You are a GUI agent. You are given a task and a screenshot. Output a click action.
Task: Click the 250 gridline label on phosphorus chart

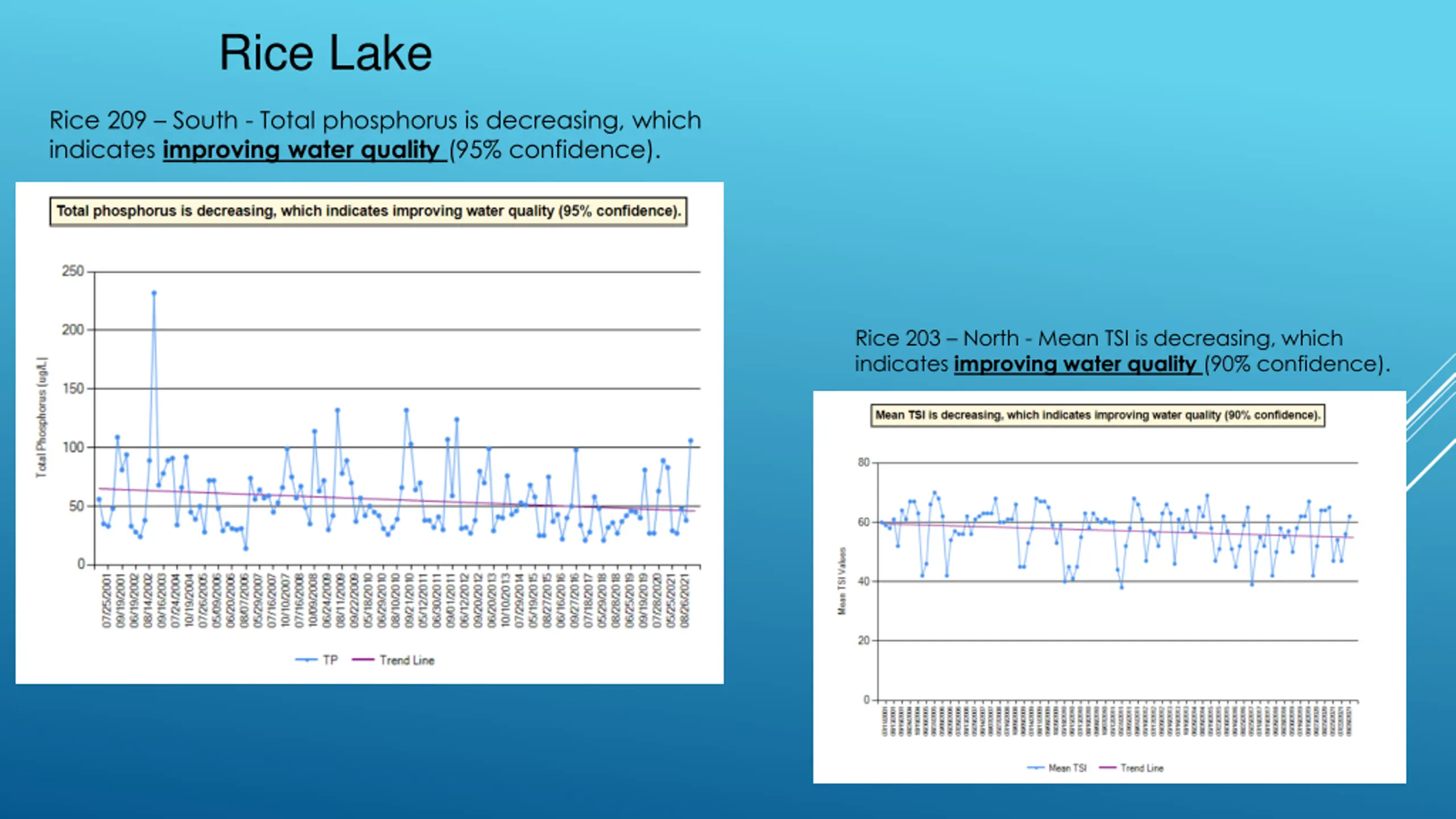point(73,271)
